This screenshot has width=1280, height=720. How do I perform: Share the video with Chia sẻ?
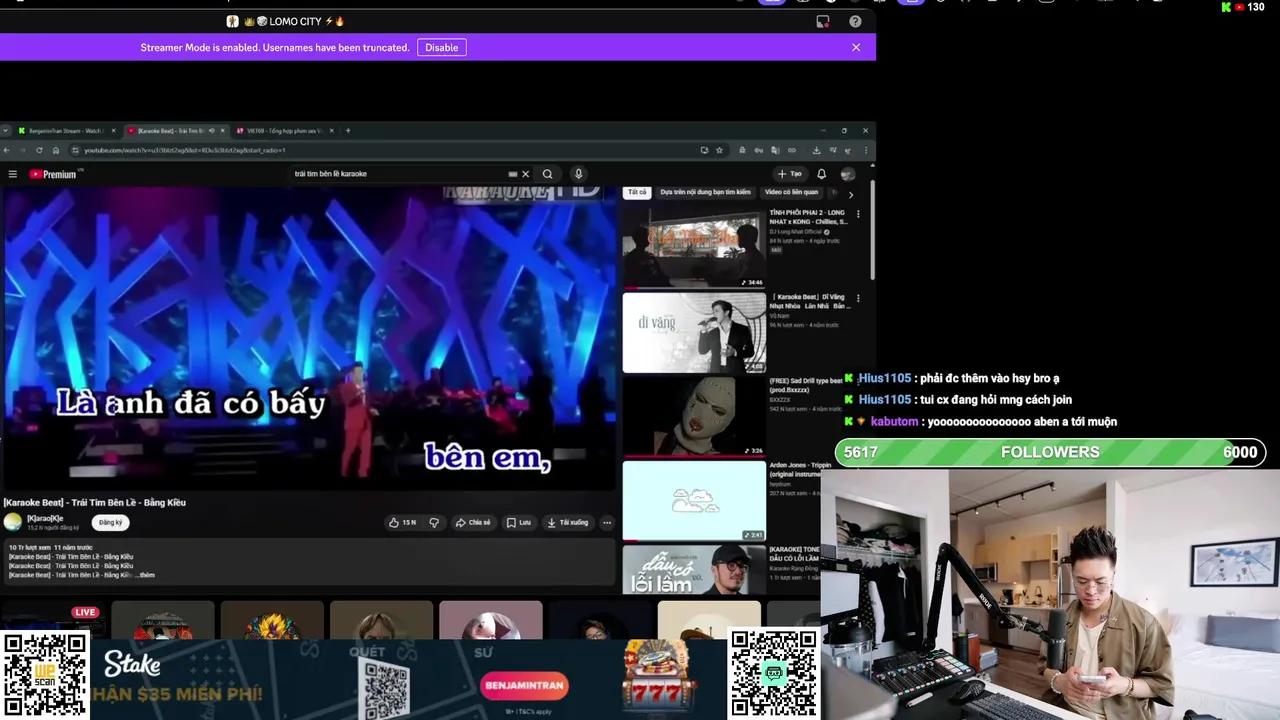point(473,522)
